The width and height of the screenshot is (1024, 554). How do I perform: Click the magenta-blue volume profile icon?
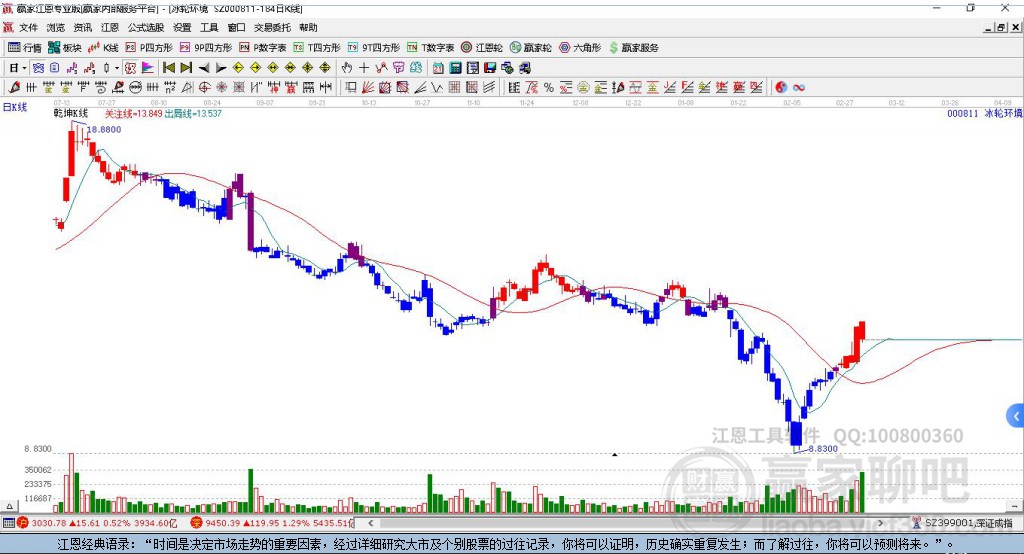coord(148,67)
